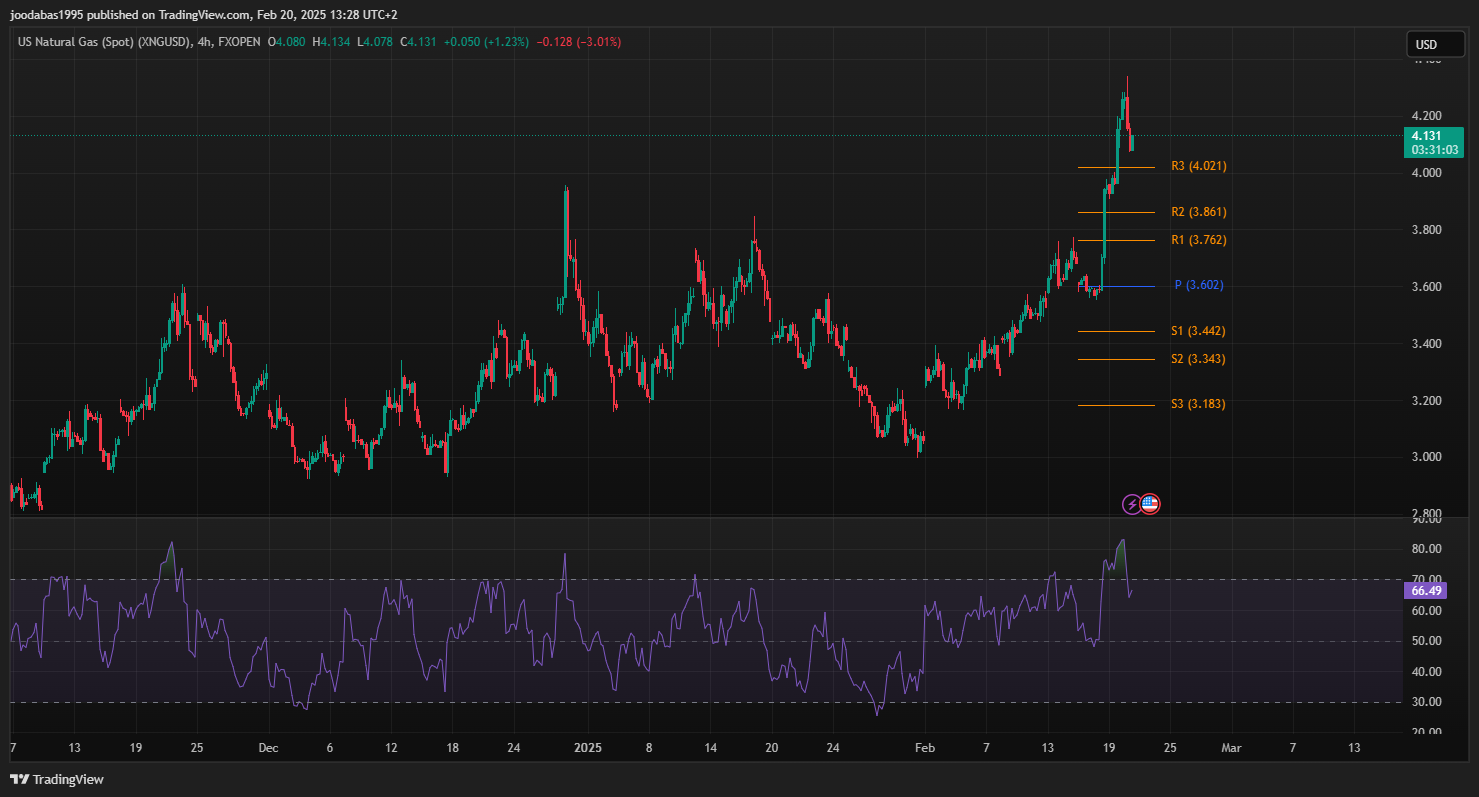The width and height of the screenshot is (1479, 797).
Task: Click the blue P (3.602) pivot label
Action: coord(1198,285)
